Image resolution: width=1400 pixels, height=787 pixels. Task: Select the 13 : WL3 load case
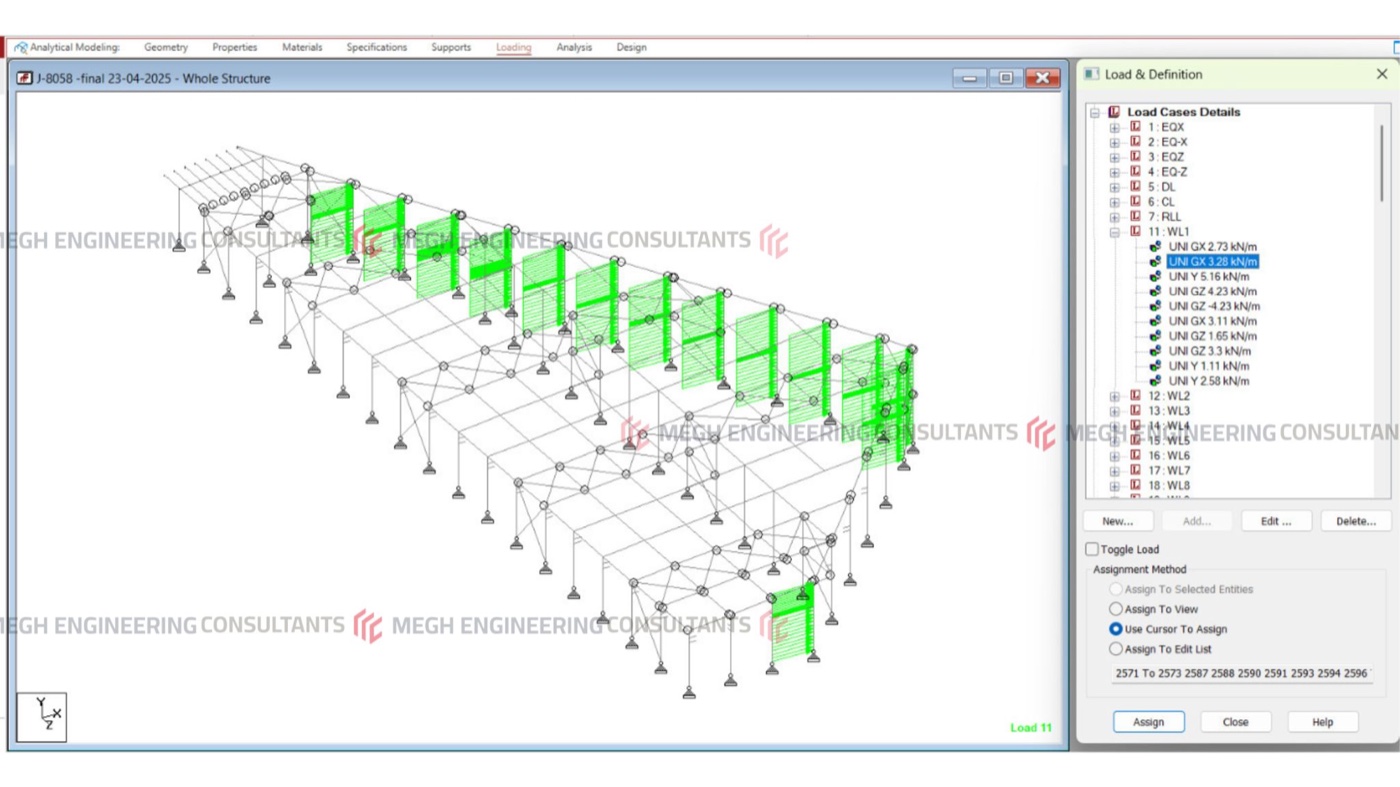coord(1169,411)
